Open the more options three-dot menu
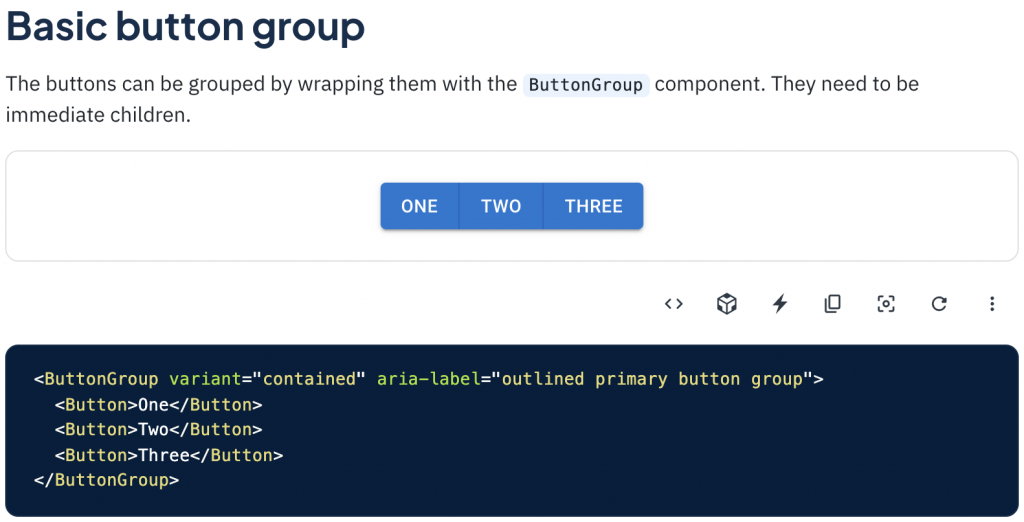 tap(992, 304)
